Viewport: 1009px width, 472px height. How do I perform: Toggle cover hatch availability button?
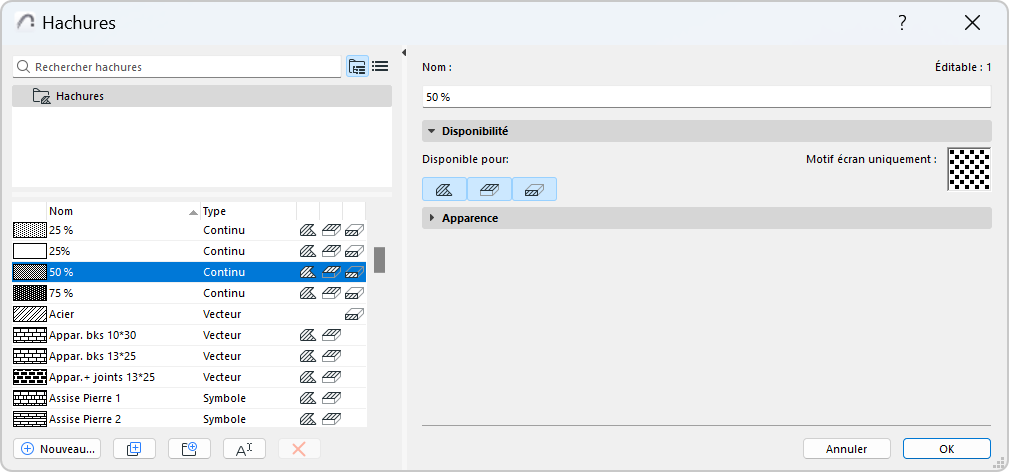point(489,189)
